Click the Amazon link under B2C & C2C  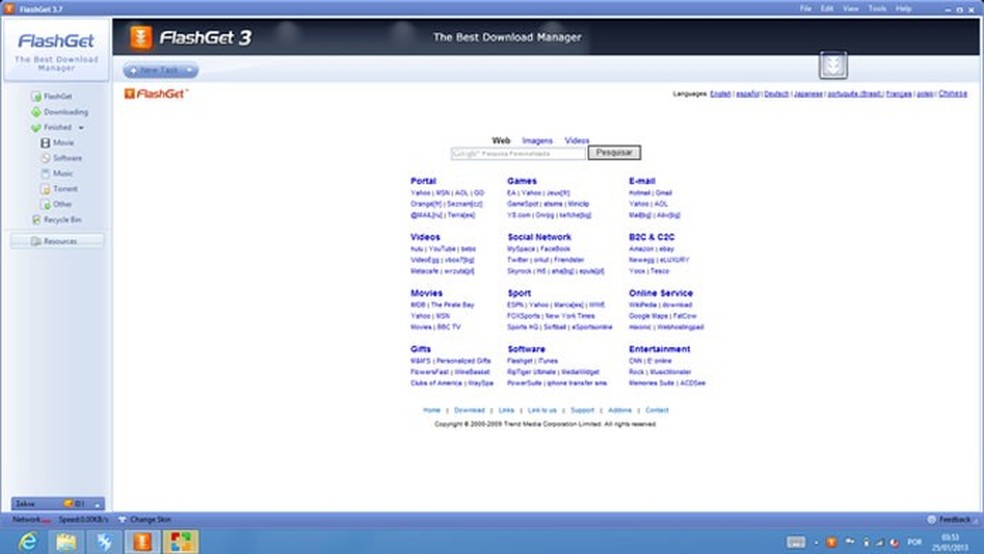click(x=641, y=249)
